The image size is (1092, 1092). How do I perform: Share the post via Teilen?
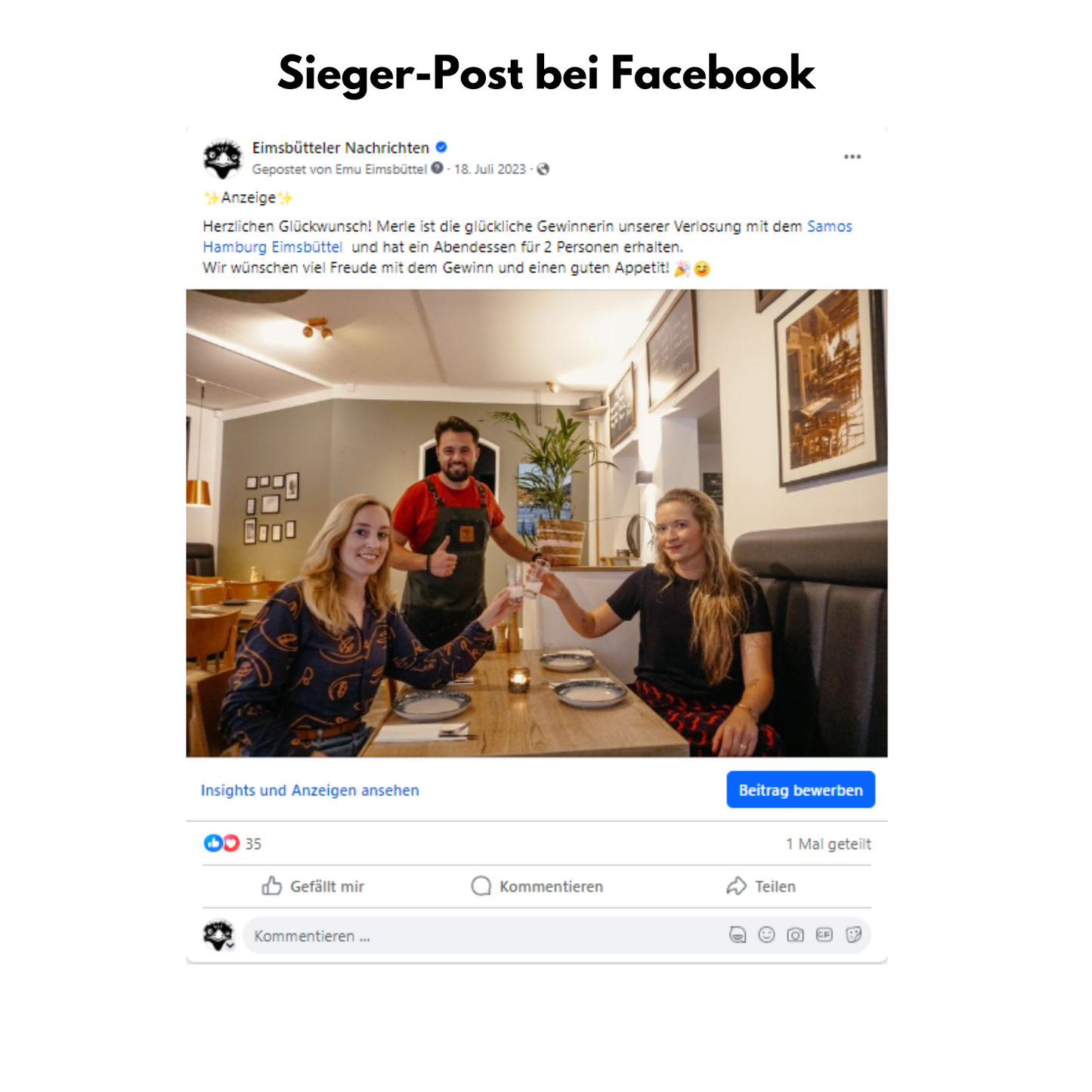(x=761, y=886)
